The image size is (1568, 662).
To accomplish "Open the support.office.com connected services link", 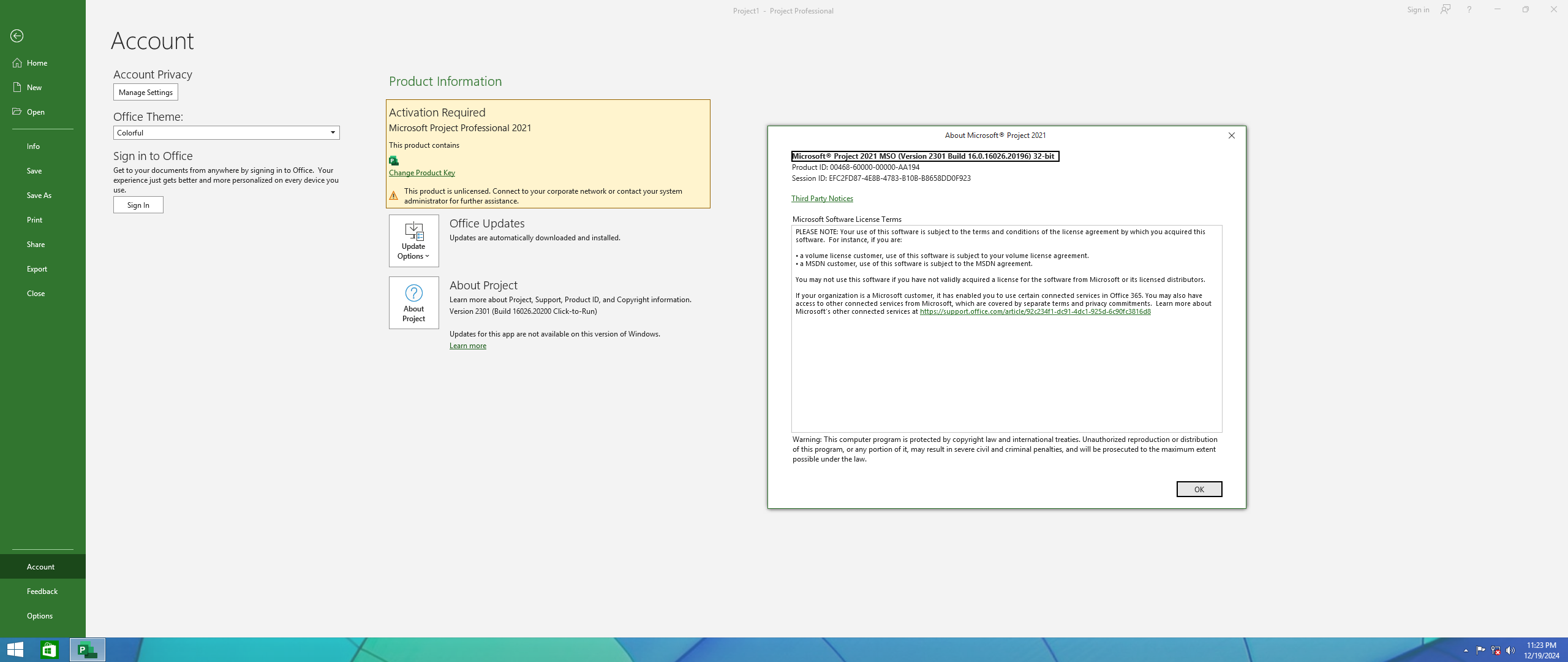I will click(1035, 311).
